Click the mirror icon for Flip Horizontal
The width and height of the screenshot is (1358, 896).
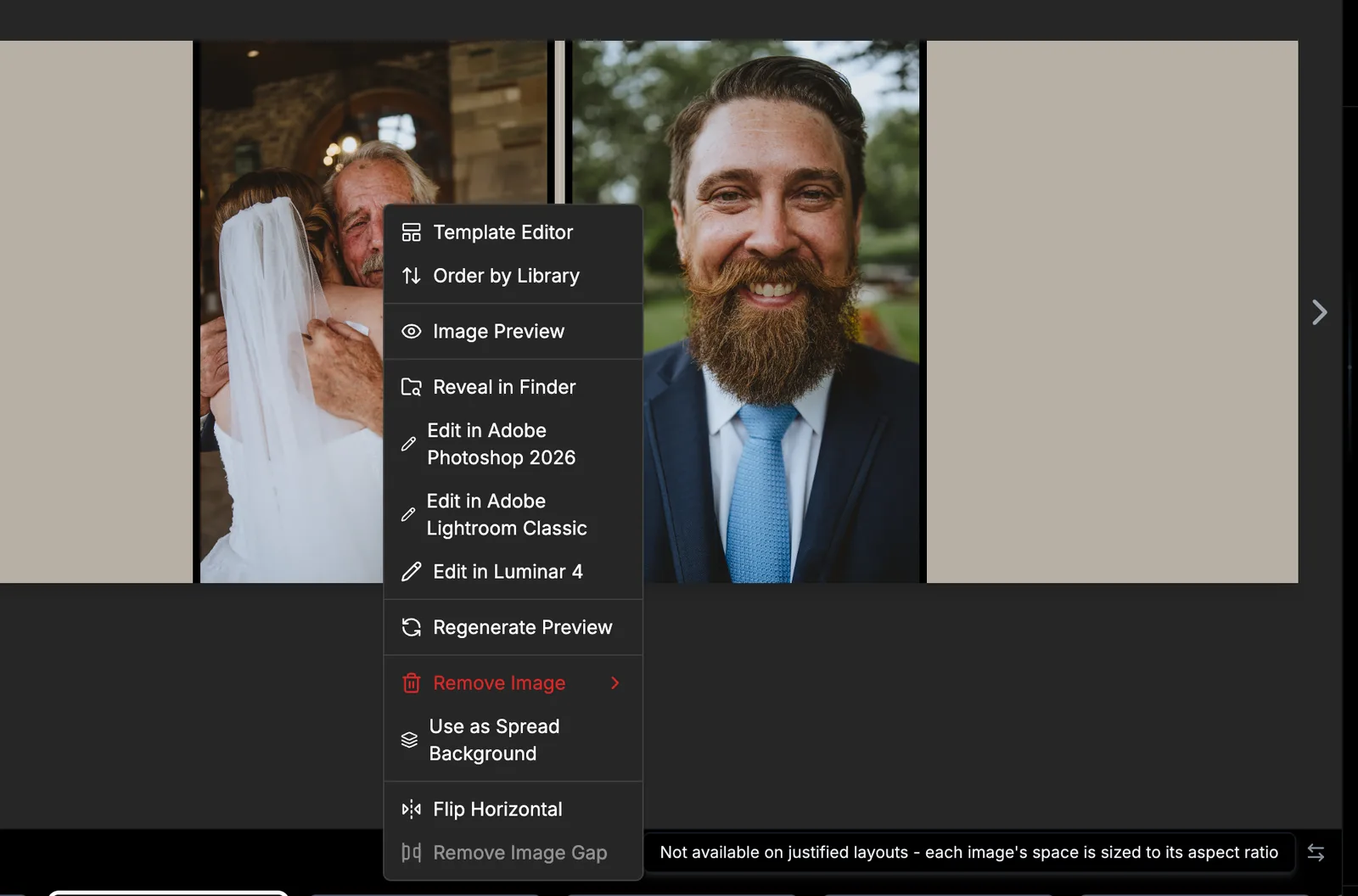[412, 809]
